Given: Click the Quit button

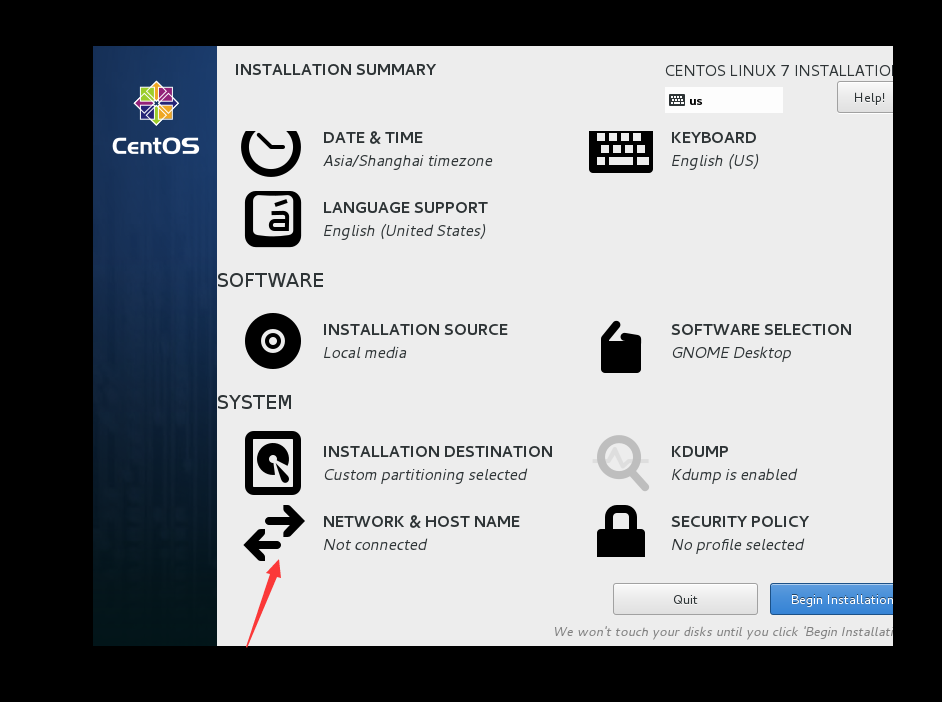Looking at the screenshot, I should click(x=685, y=599).
